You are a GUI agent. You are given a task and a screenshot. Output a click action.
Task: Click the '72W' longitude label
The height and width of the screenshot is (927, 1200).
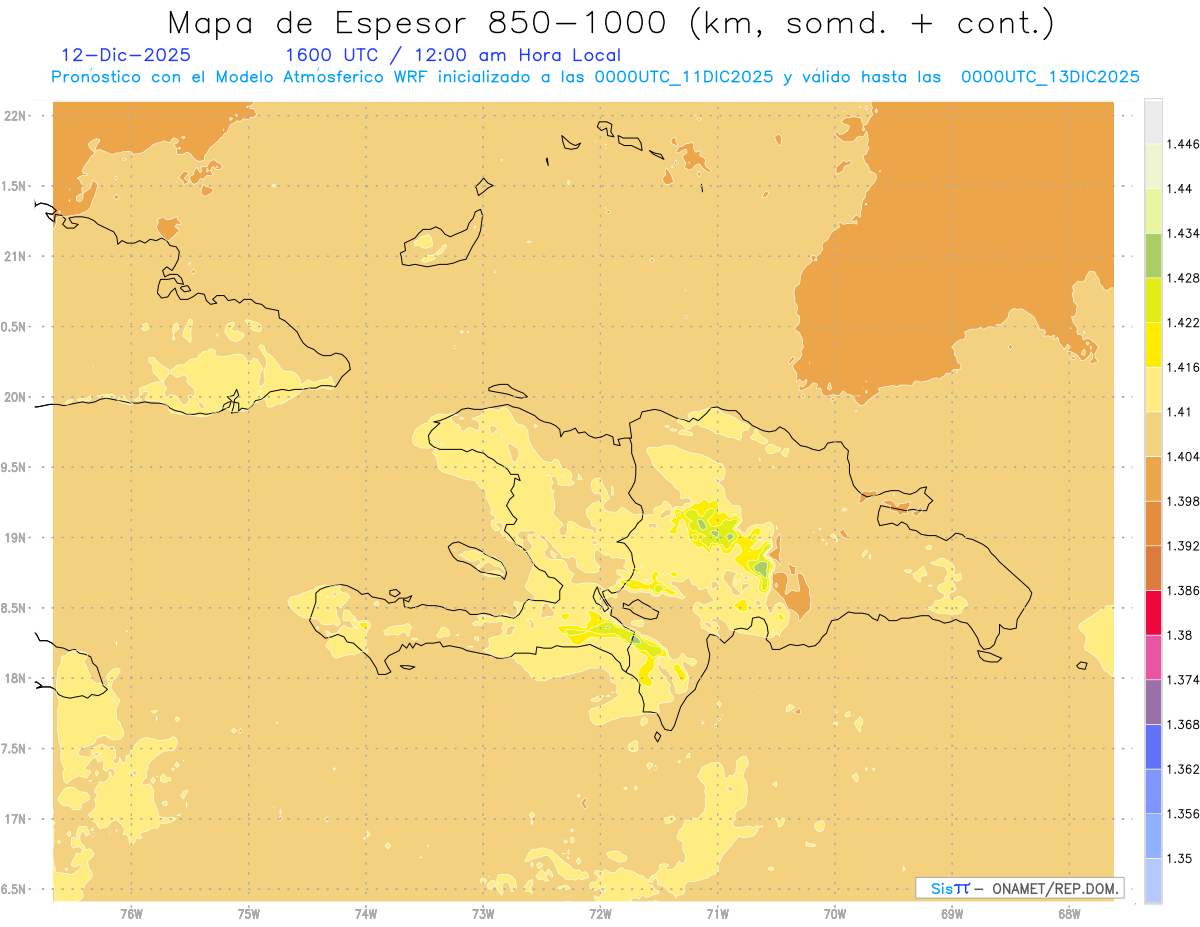(600, 914)
